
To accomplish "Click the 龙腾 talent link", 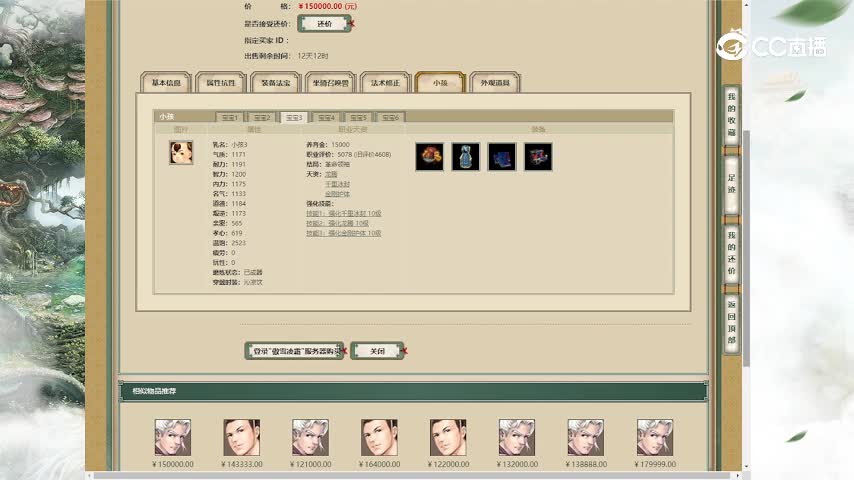I will click(x=331, y=174).
